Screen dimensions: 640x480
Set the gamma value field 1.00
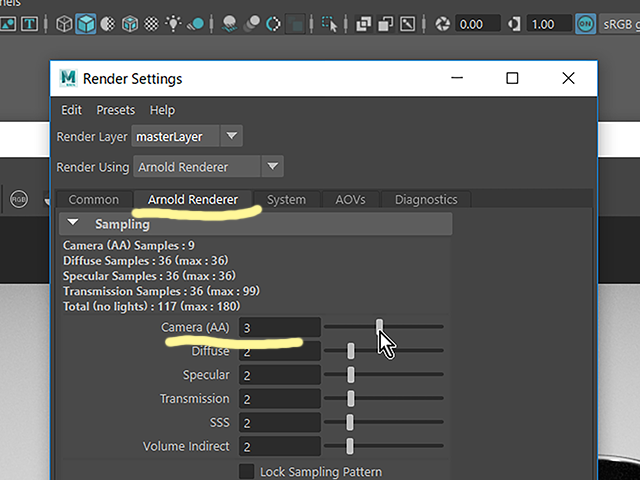(x=549, y=24)
